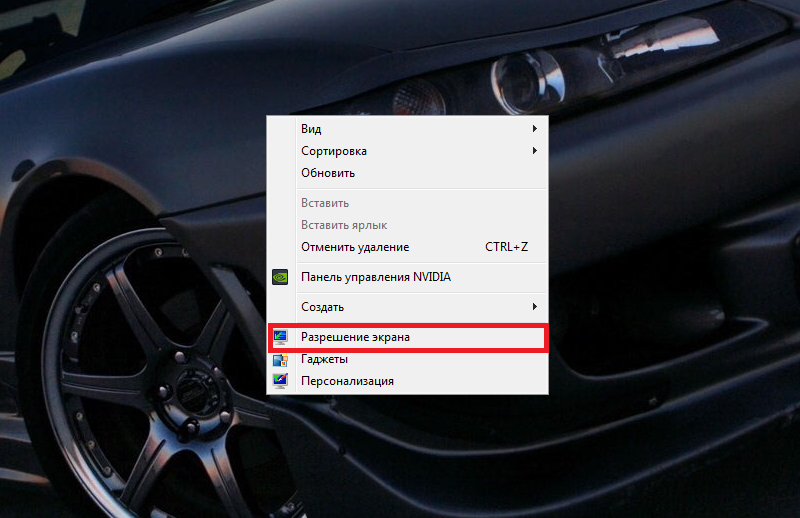Click the Персонализация icon

coord(281,381)
